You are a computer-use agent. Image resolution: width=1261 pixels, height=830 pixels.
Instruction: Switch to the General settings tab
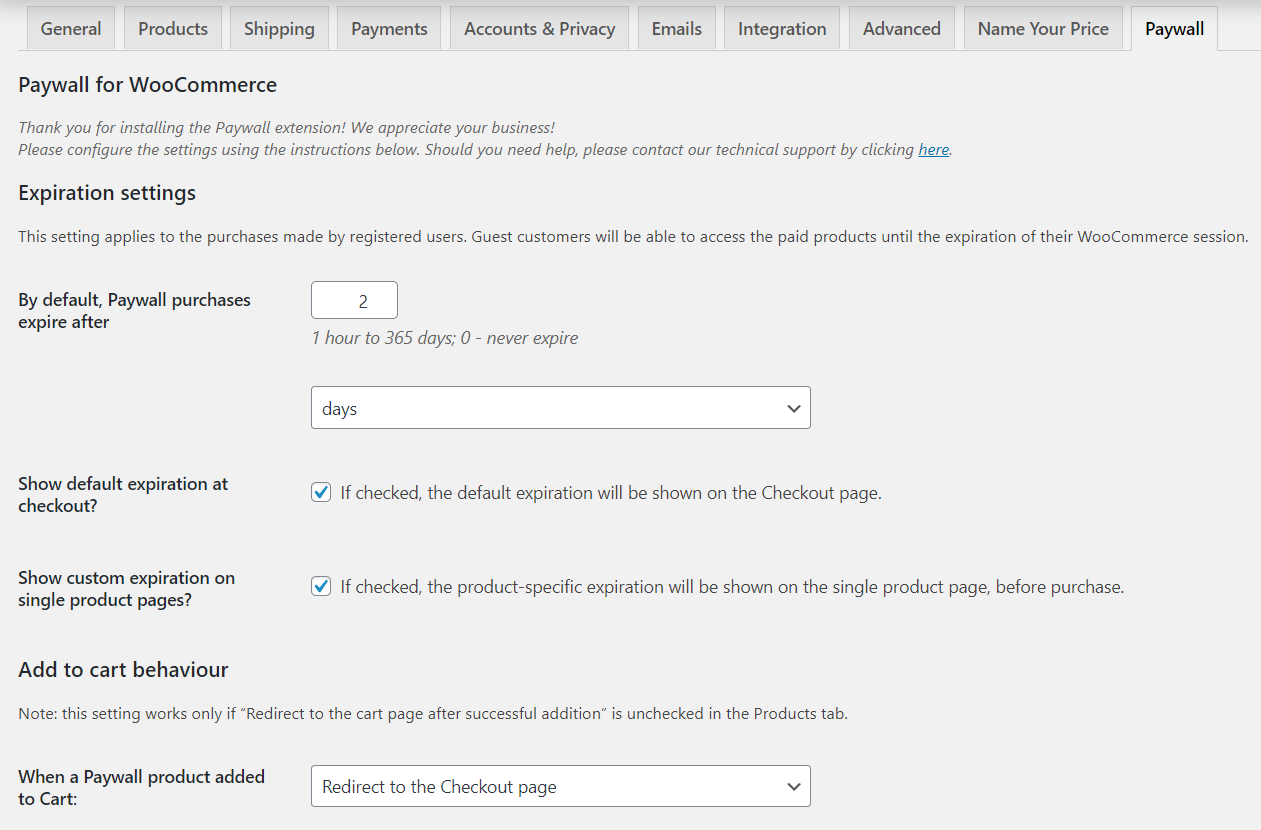point(70,28)
